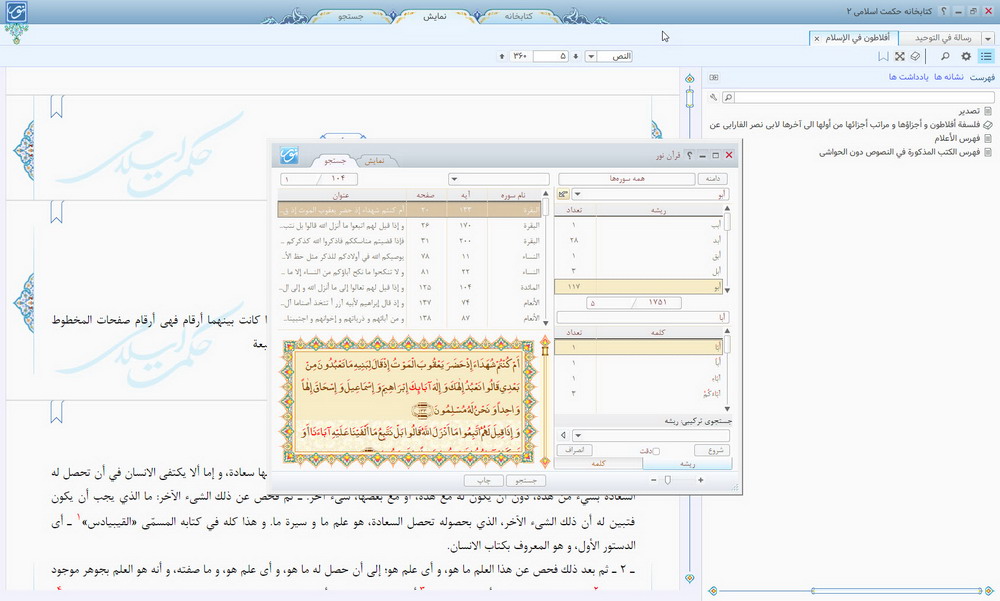
Task: Go to next page with the down arrow
Action: 575,56
